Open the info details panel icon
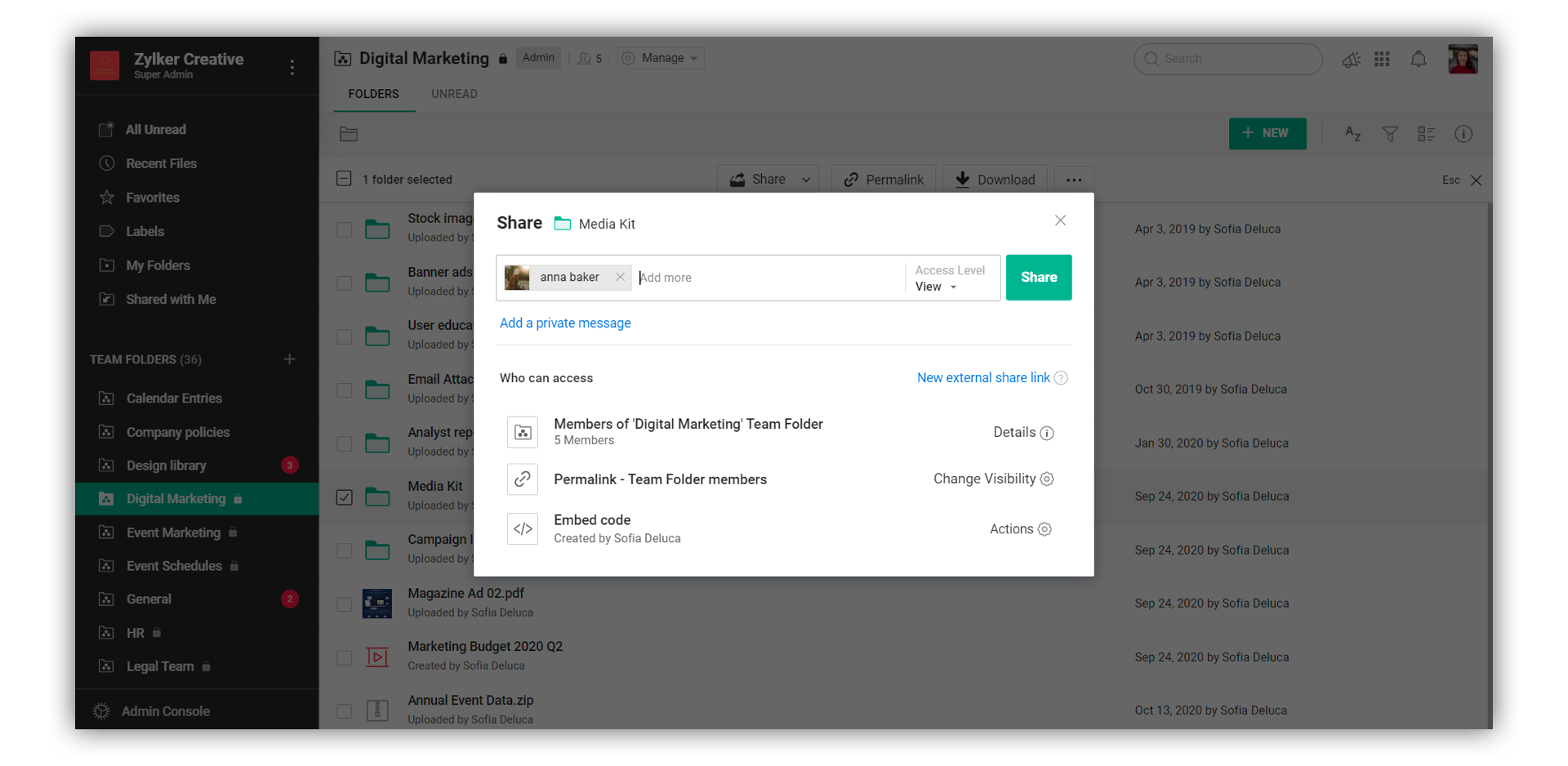The image size is (1568, 766). (x=1463, y=134)
